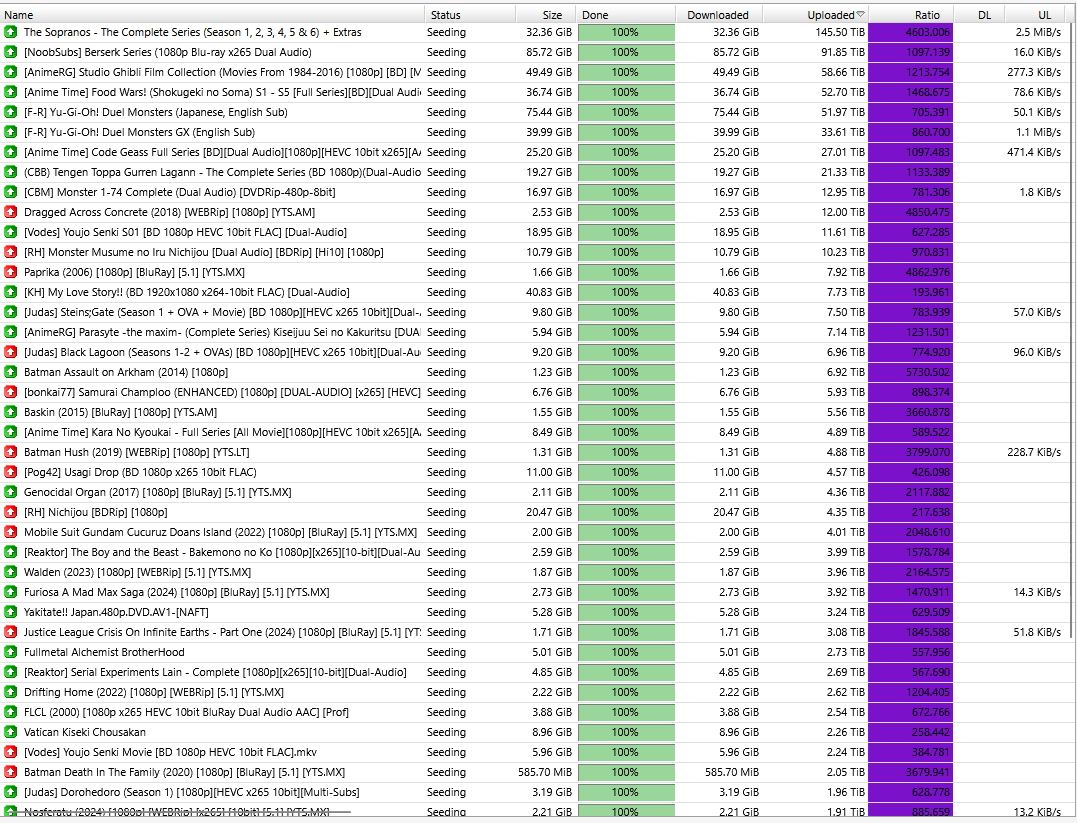Sort by the Downloaded column header

[x=719, y=14]
